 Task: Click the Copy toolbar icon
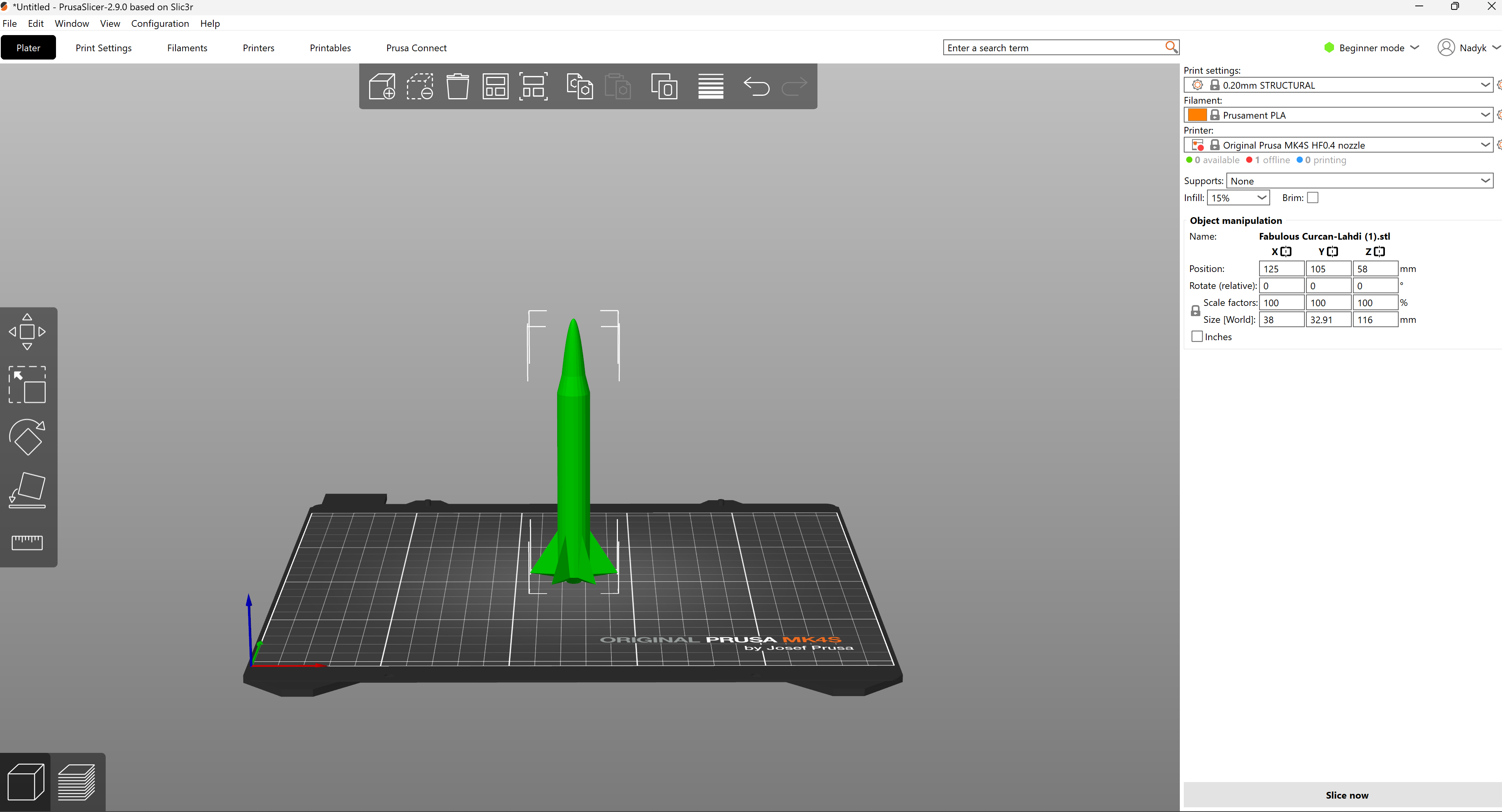580,86
